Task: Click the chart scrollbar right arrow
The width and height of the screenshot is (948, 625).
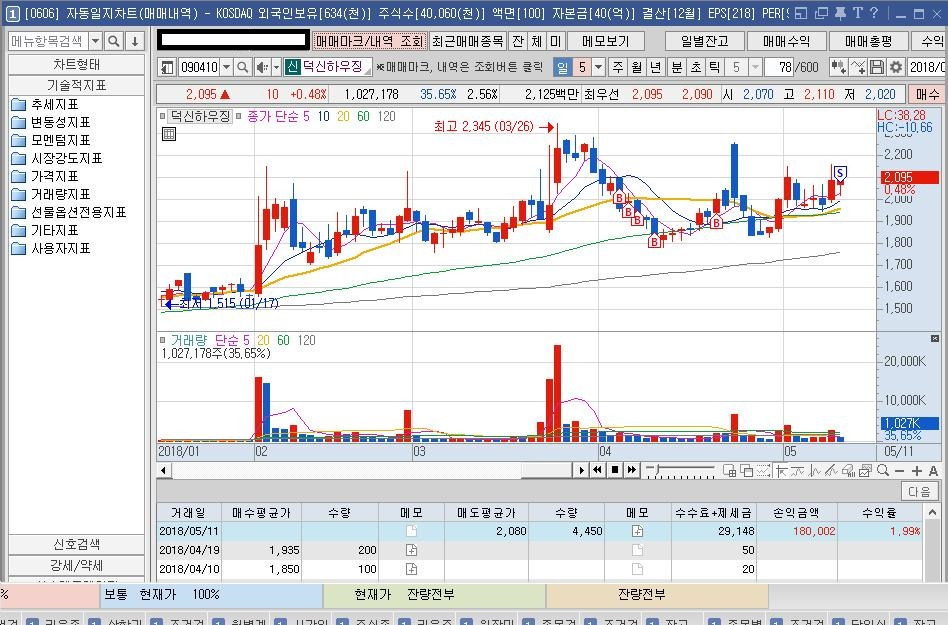Action: (581, 470)
